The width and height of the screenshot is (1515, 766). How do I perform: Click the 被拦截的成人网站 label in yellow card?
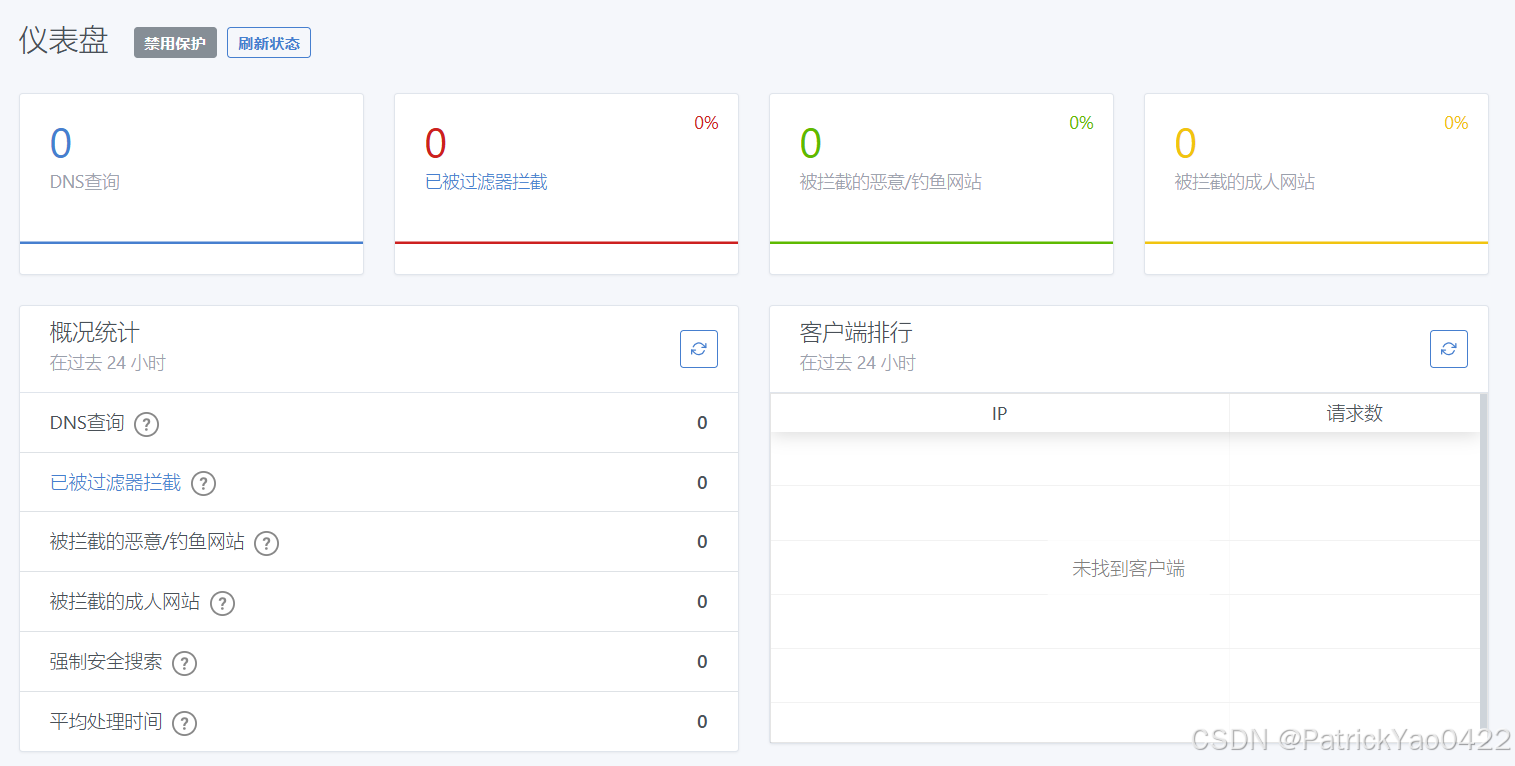tap(1244, 182)
